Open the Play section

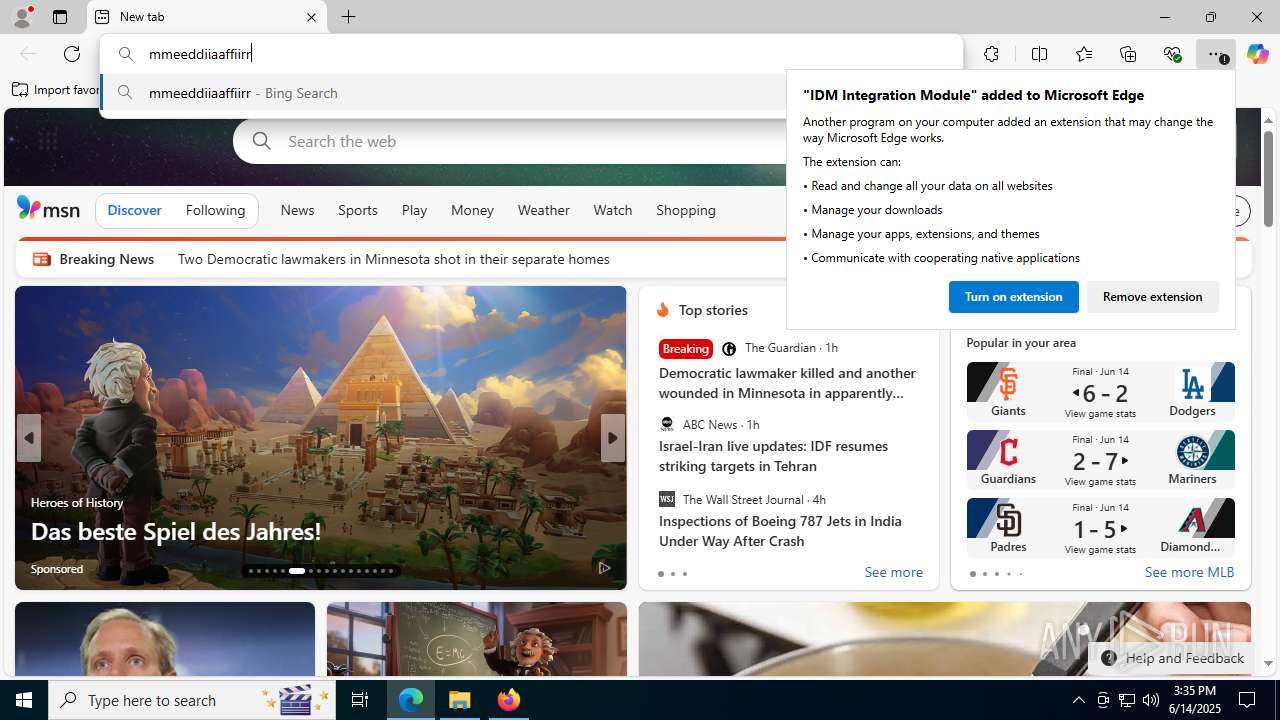pos(414,210)
